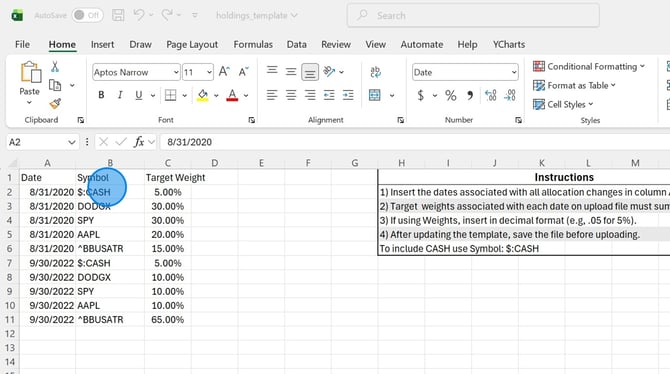Viewport: 670px width, 374px height.
Task: Expand the Paste options arrow
Action: click(x=29, y=103)
